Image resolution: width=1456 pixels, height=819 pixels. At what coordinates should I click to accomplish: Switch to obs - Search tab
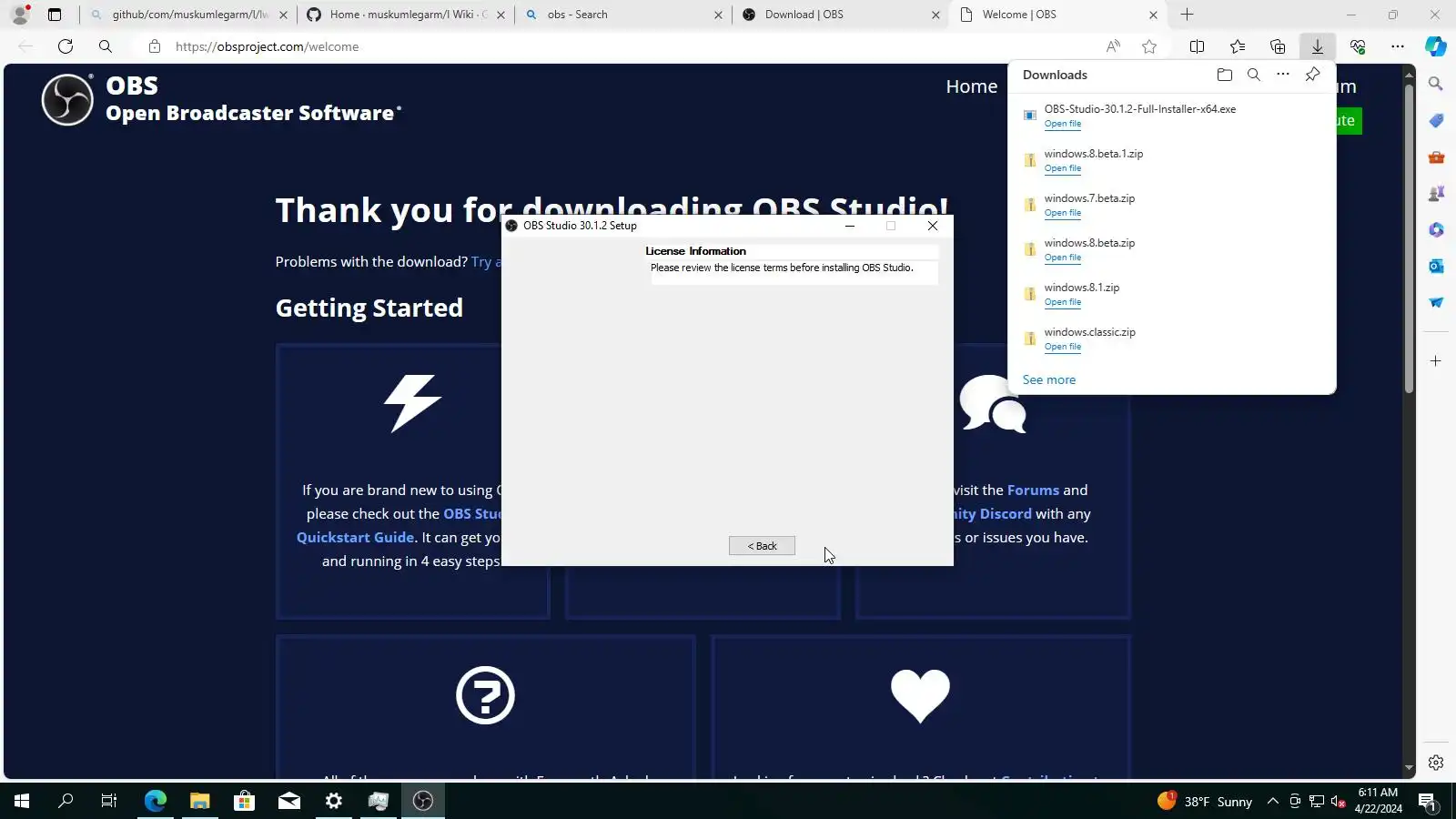pyautogui.click(x=622, y=15)
